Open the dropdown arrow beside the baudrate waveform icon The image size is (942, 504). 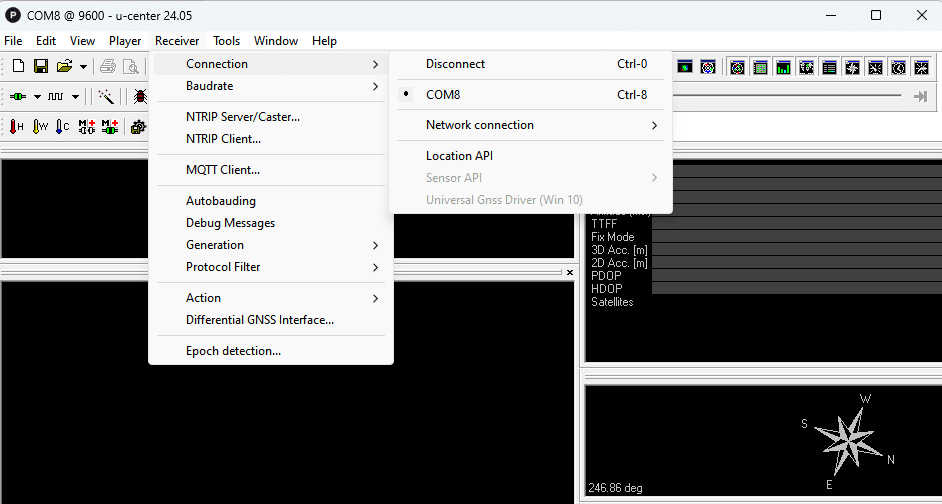[x=75, y=97]
